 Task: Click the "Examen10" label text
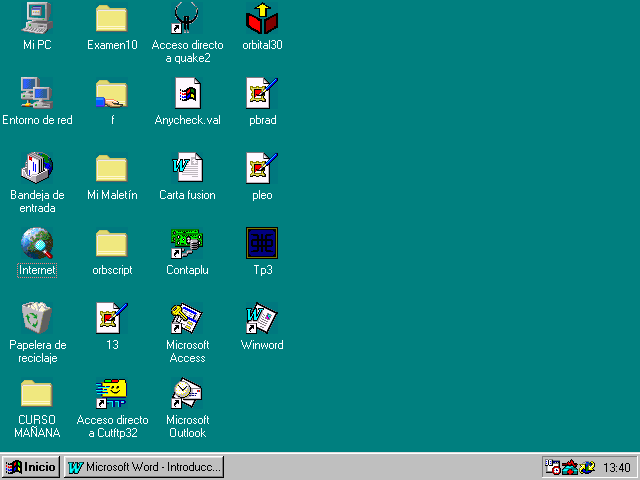coord(112,45)
